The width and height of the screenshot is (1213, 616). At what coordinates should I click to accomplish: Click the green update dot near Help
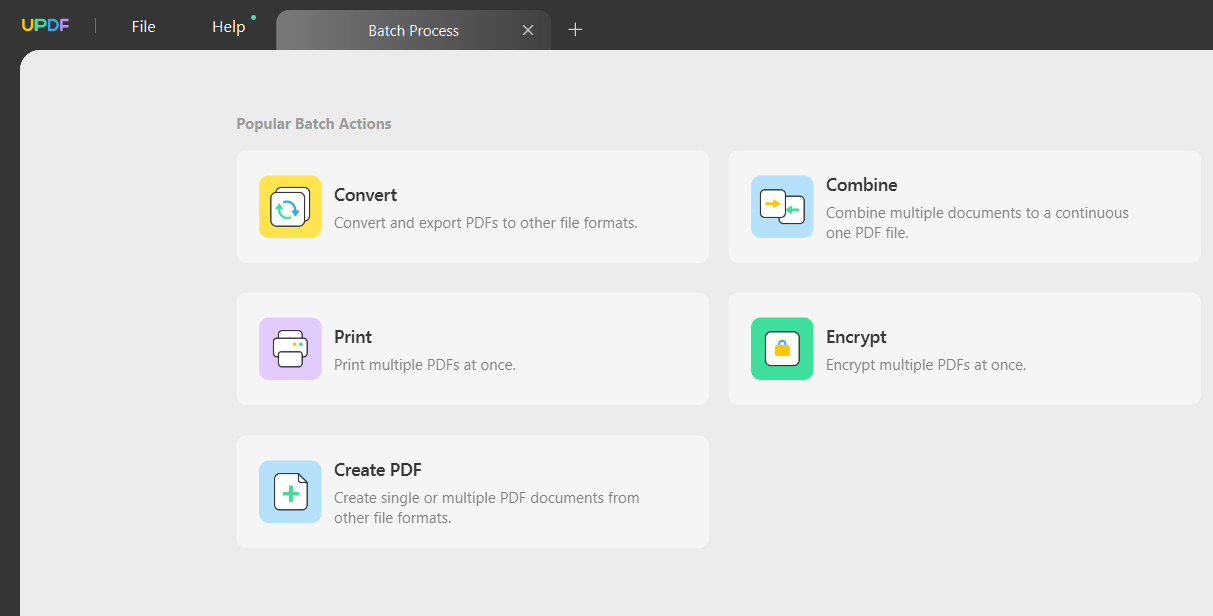pos(253,16)
